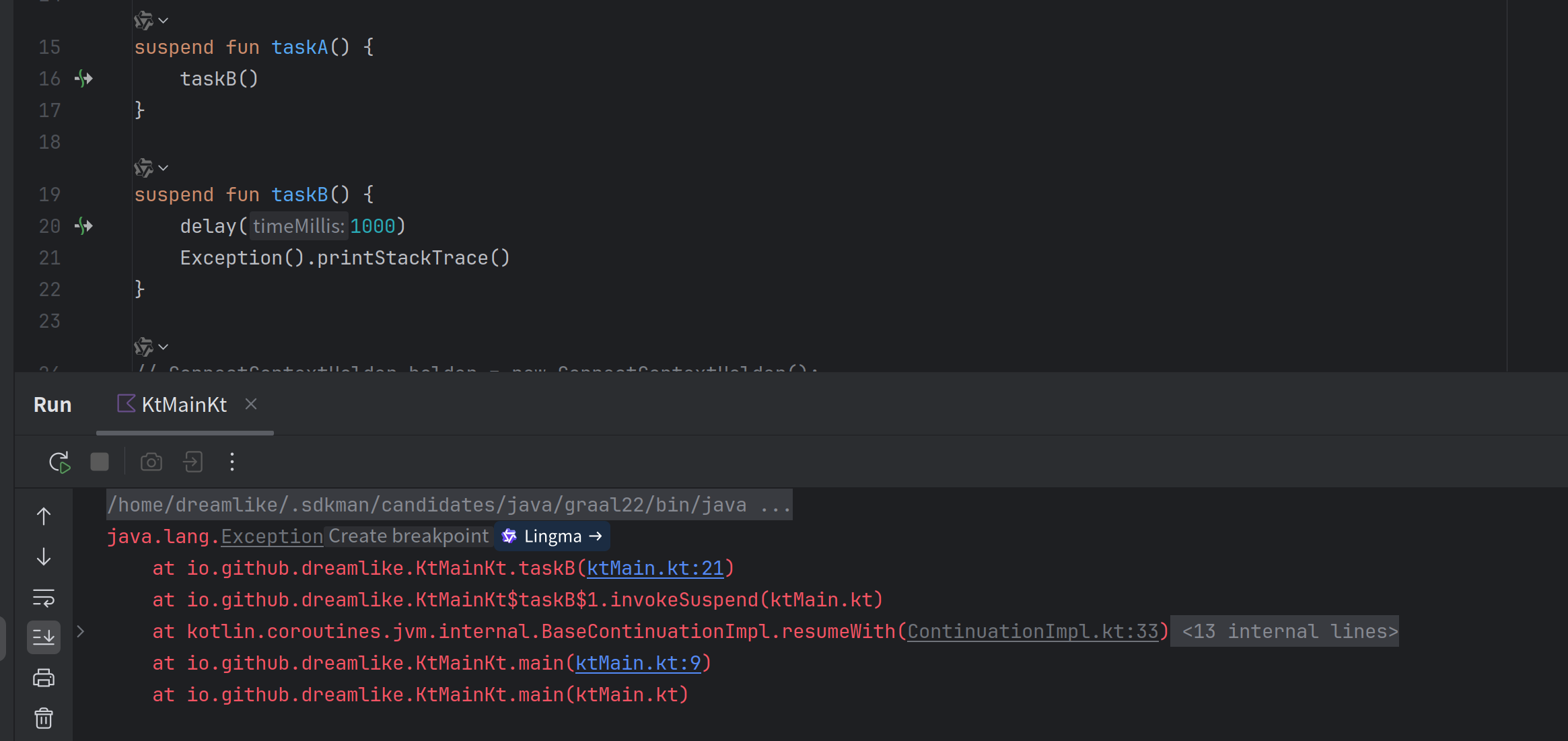Open the ContinuationImpl.kt:33 link
Viewport: 1568px width, 741px height.
pyautogui.click(x=1033, y=631)
